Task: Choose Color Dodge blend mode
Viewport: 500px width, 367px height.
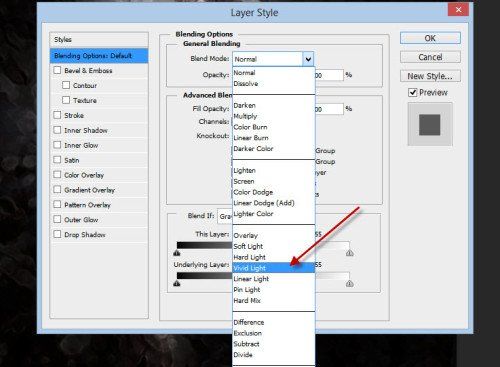Action: [x=274, y=192]
